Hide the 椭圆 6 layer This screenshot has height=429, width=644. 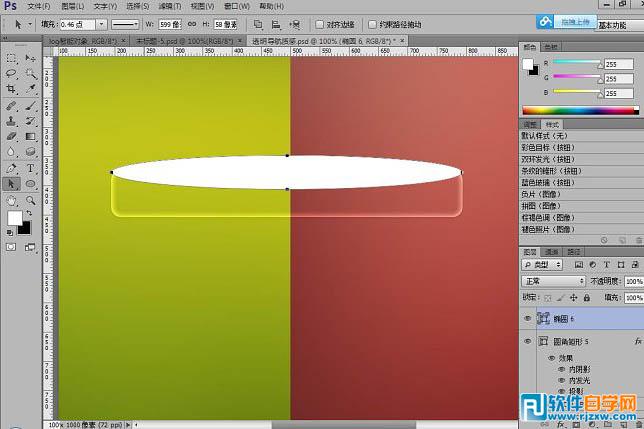pyautogui.click(x=528, y=319)
